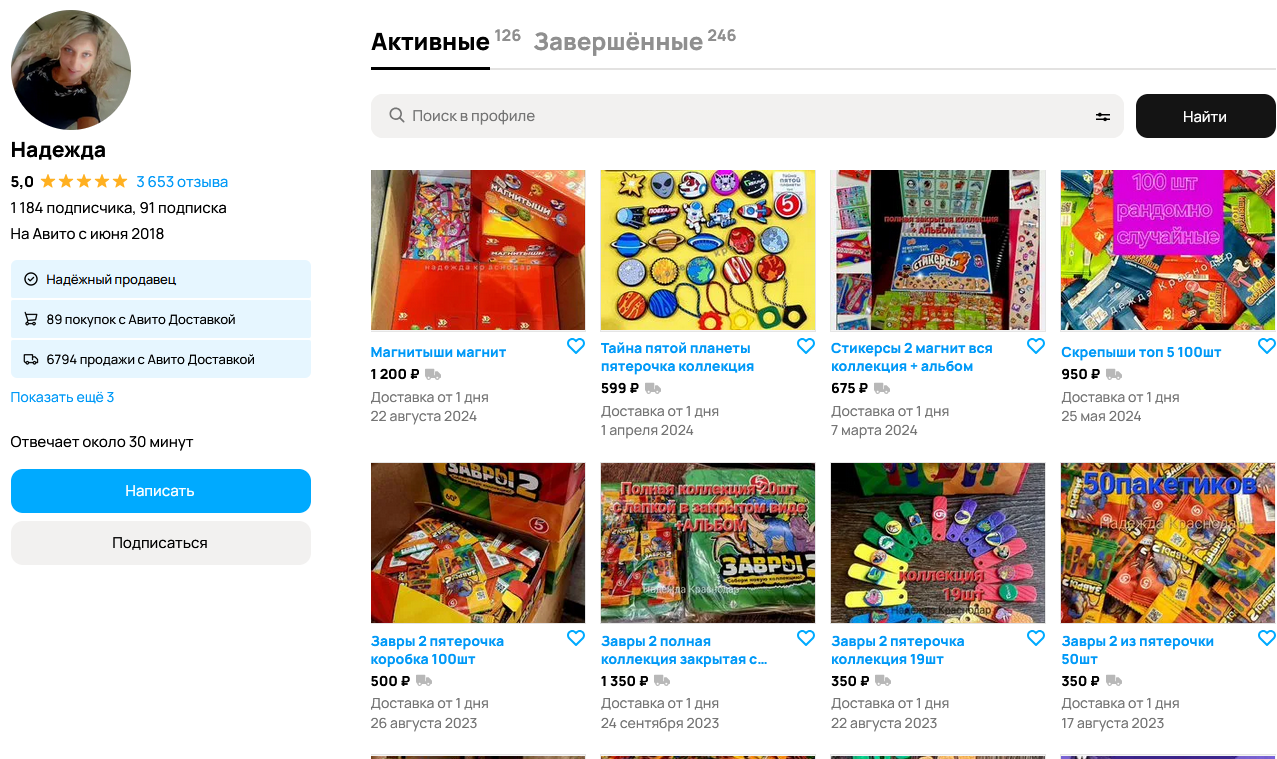Expand Показать ещё 3 badges

click(62, 397)
